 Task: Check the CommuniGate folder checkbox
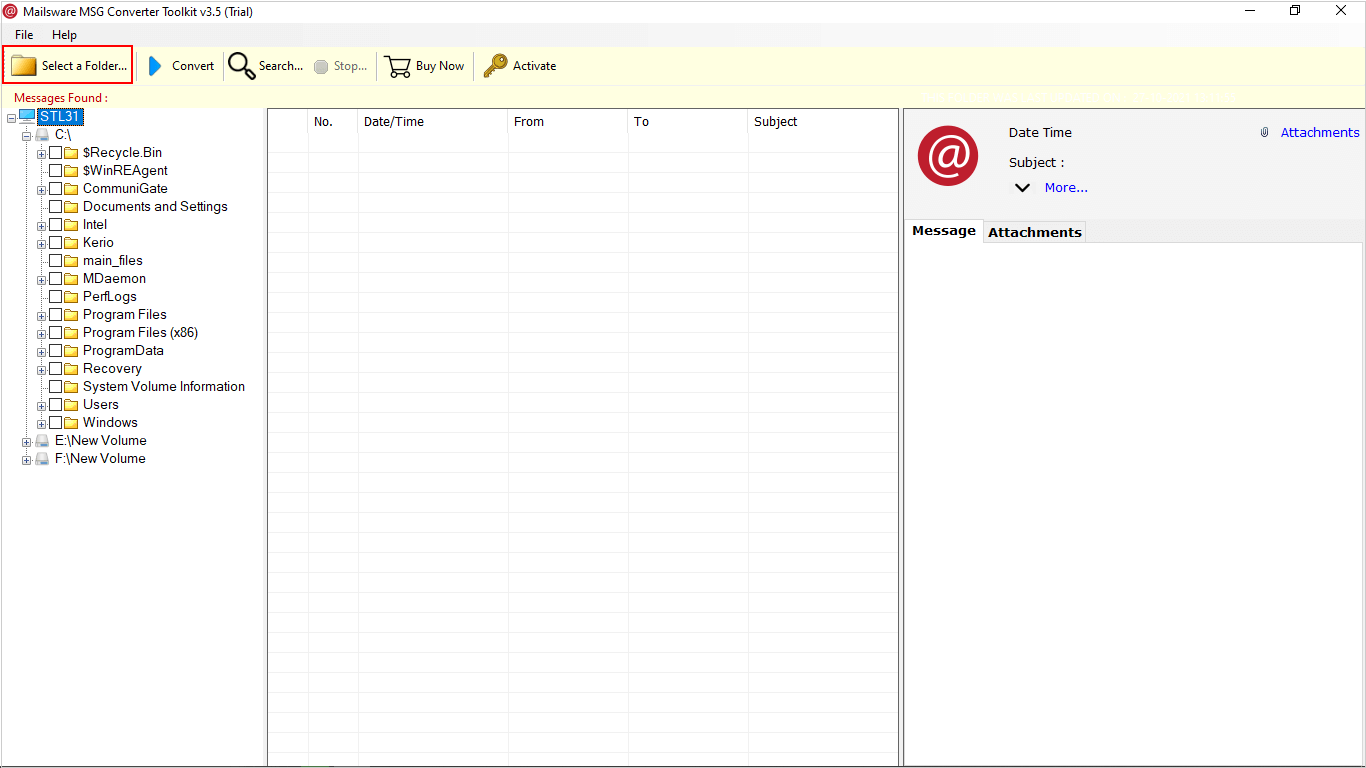pyautogui.click(x=56, y=189)
